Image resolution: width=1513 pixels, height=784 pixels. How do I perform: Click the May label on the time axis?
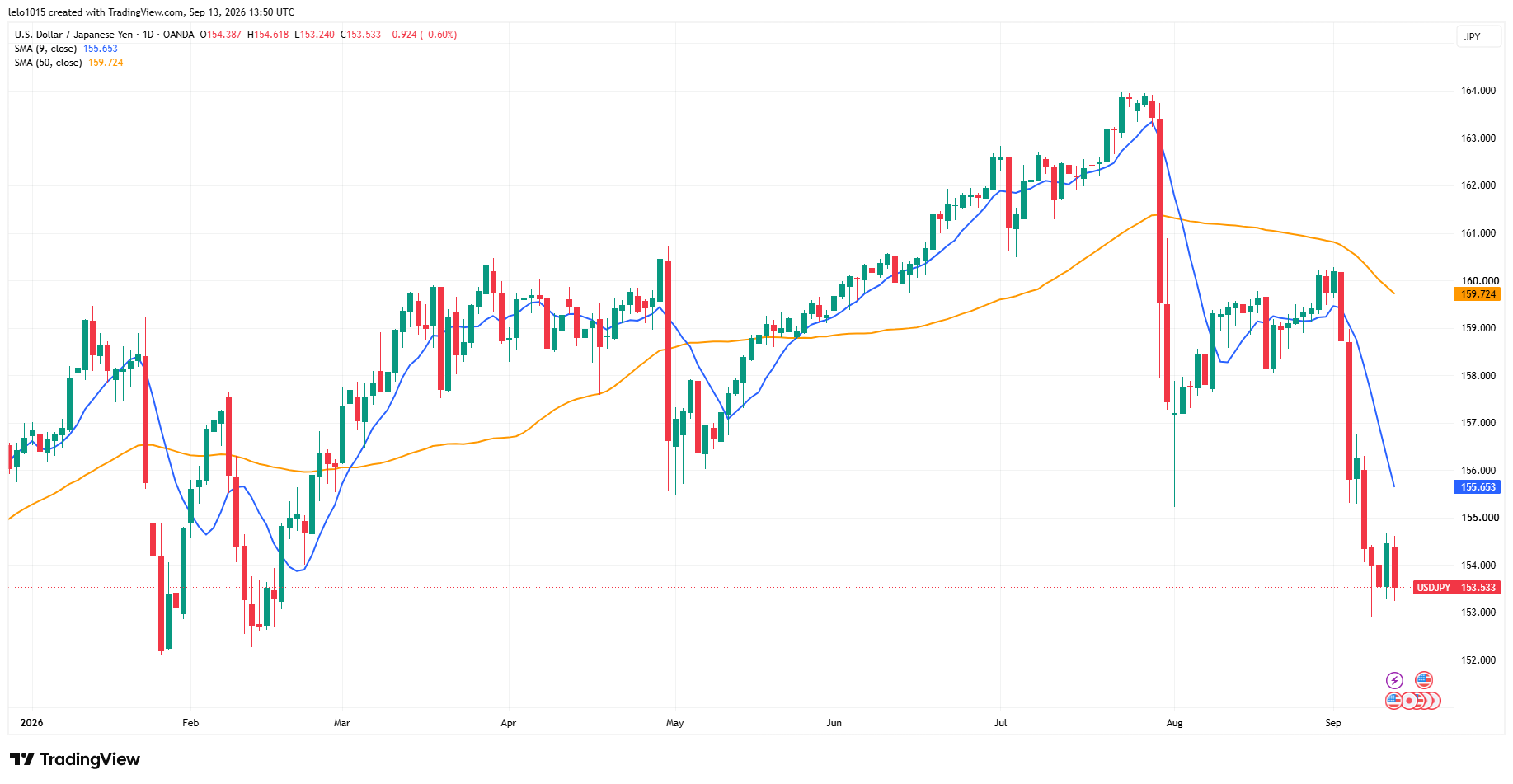click(x=674, y=723)
